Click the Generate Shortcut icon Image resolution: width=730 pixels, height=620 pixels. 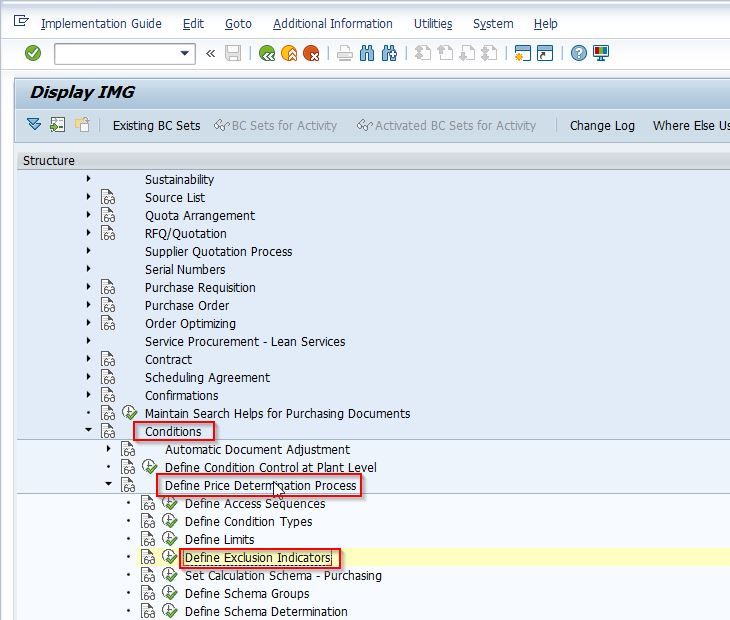click(x=545, y=54)
